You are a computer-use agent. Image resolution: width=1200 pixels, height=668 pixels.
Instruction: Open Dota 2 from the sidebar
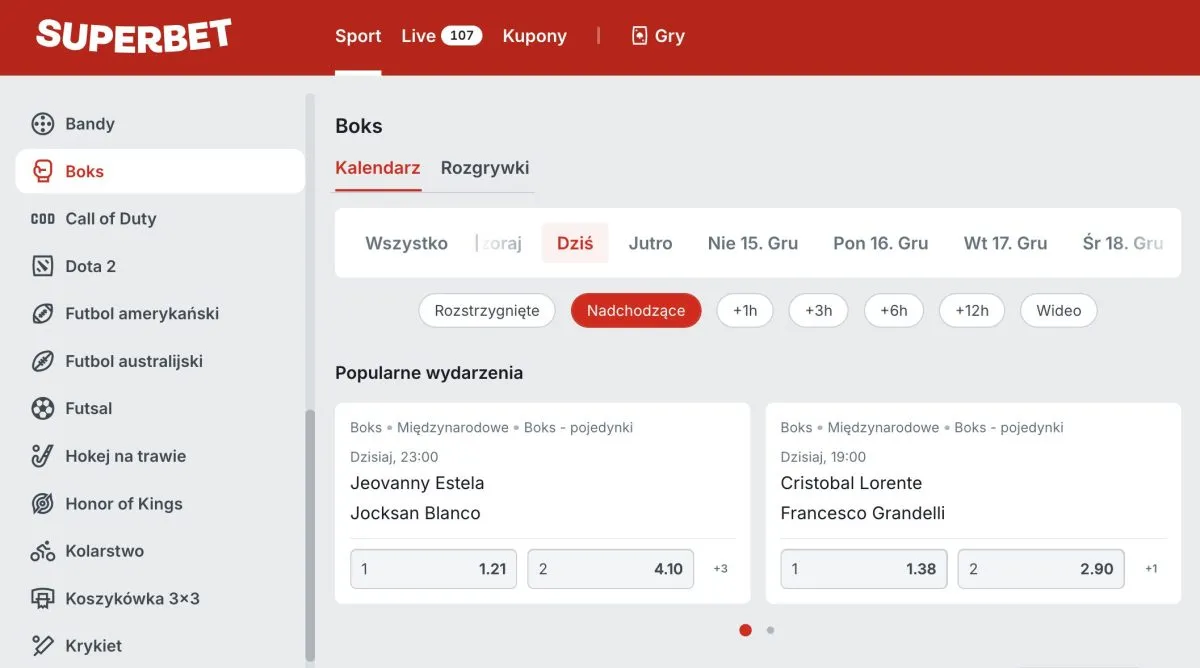point(42,266)
